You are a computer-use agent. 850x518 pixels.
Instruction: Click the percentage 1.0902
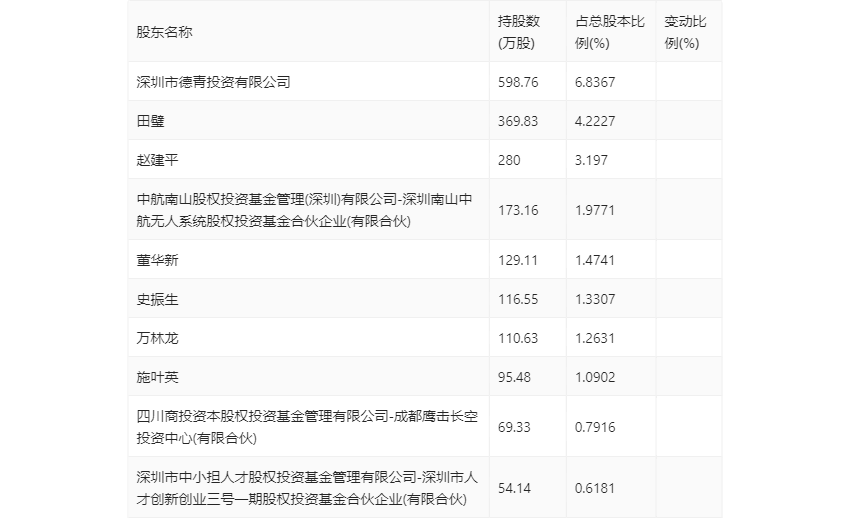pyautogui.click(x=595, y=377)
